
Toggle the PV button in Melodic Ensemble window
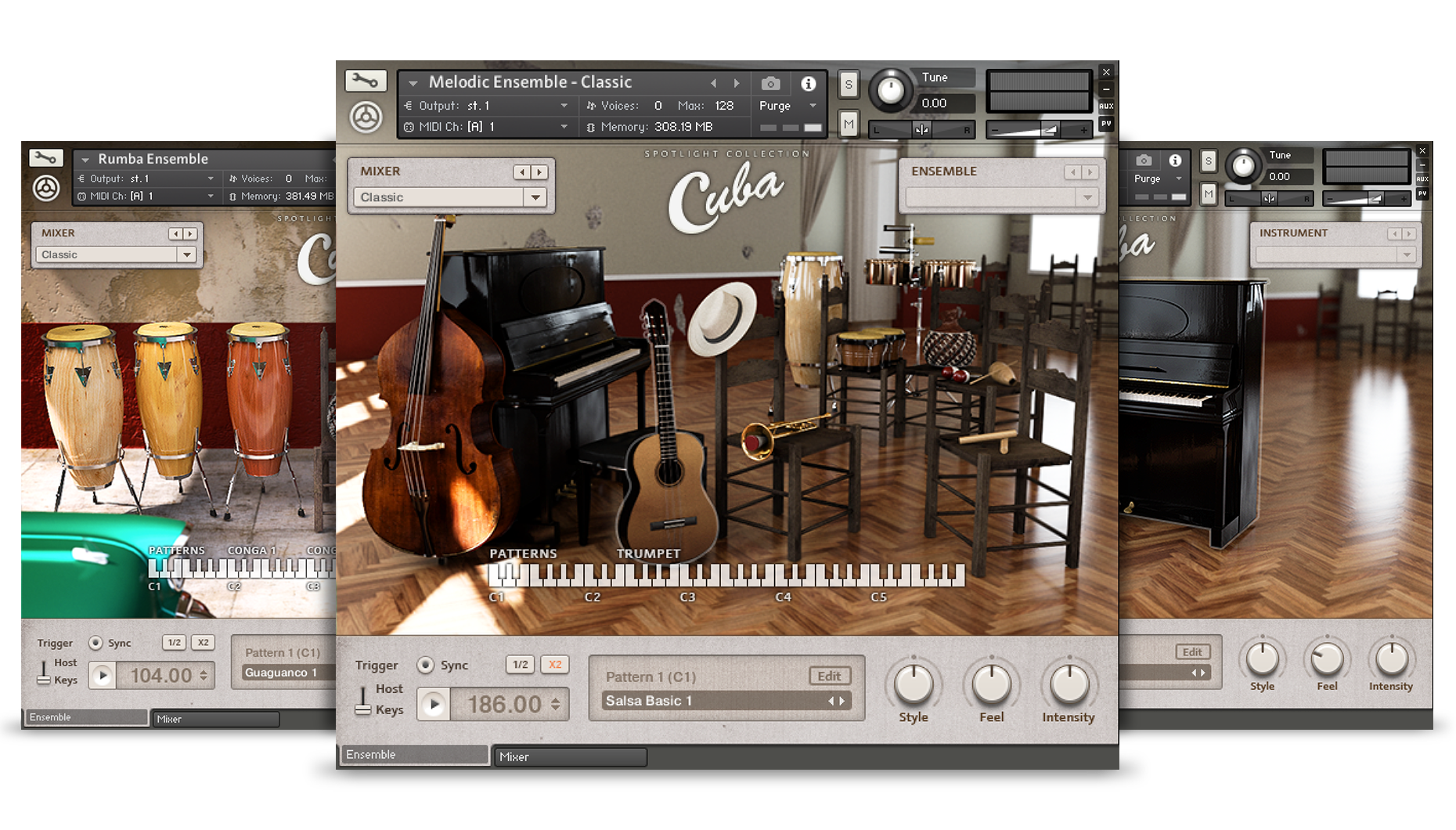pyautogui.click(x=1106, y=123)
